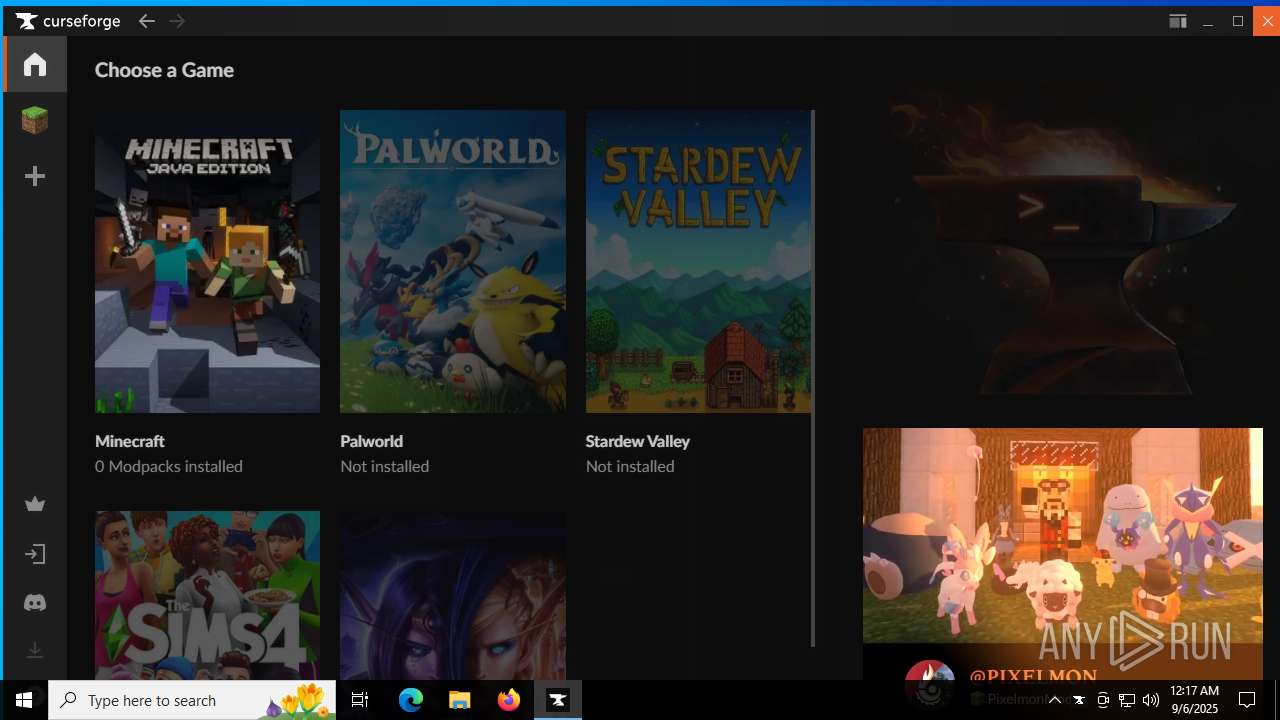Go forward with the right arrow
Viewport: 1280px width, 720px height.
point(177,21)
